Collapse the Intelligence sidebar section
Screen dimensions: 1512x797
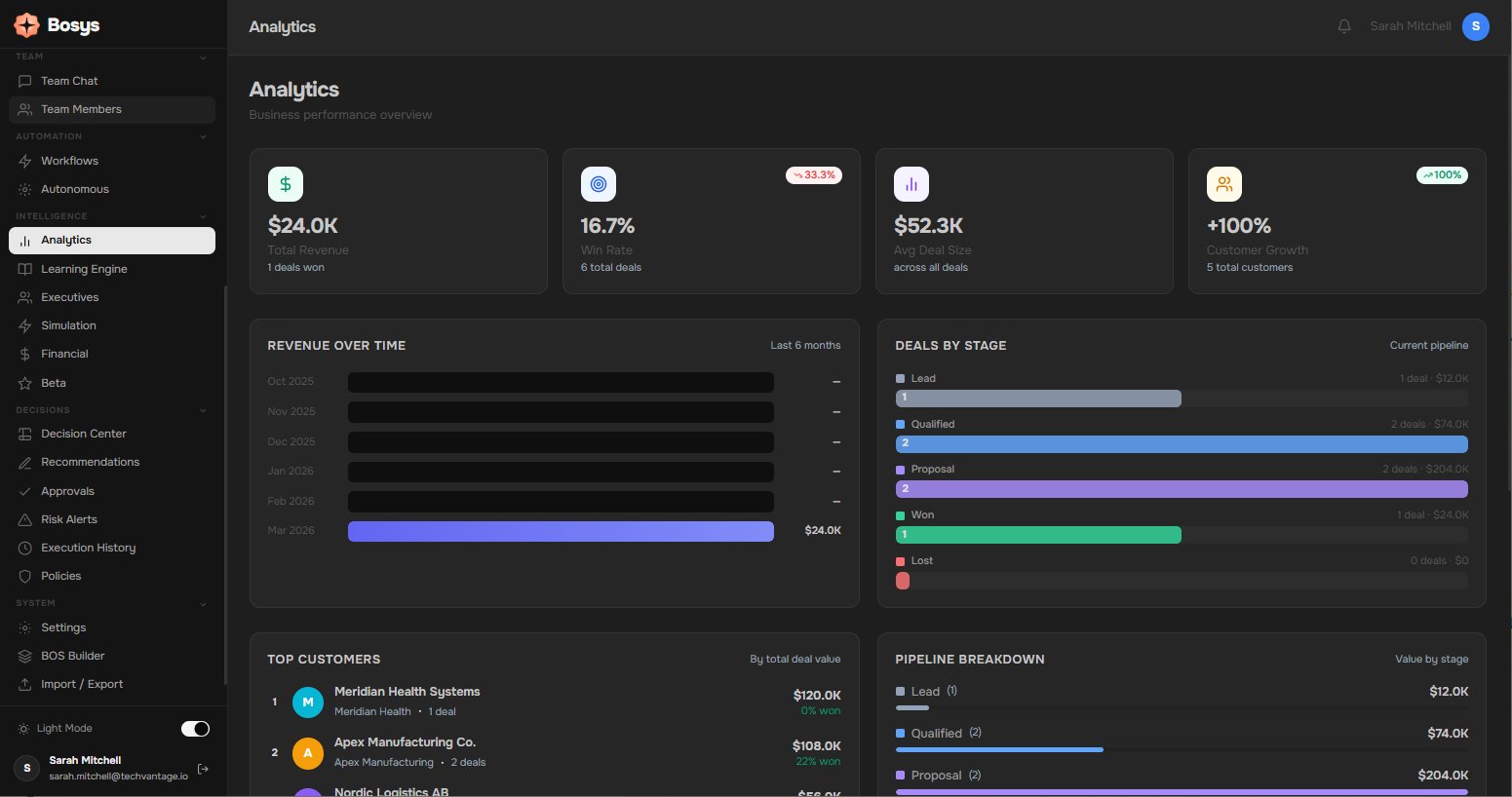point(203,216)
